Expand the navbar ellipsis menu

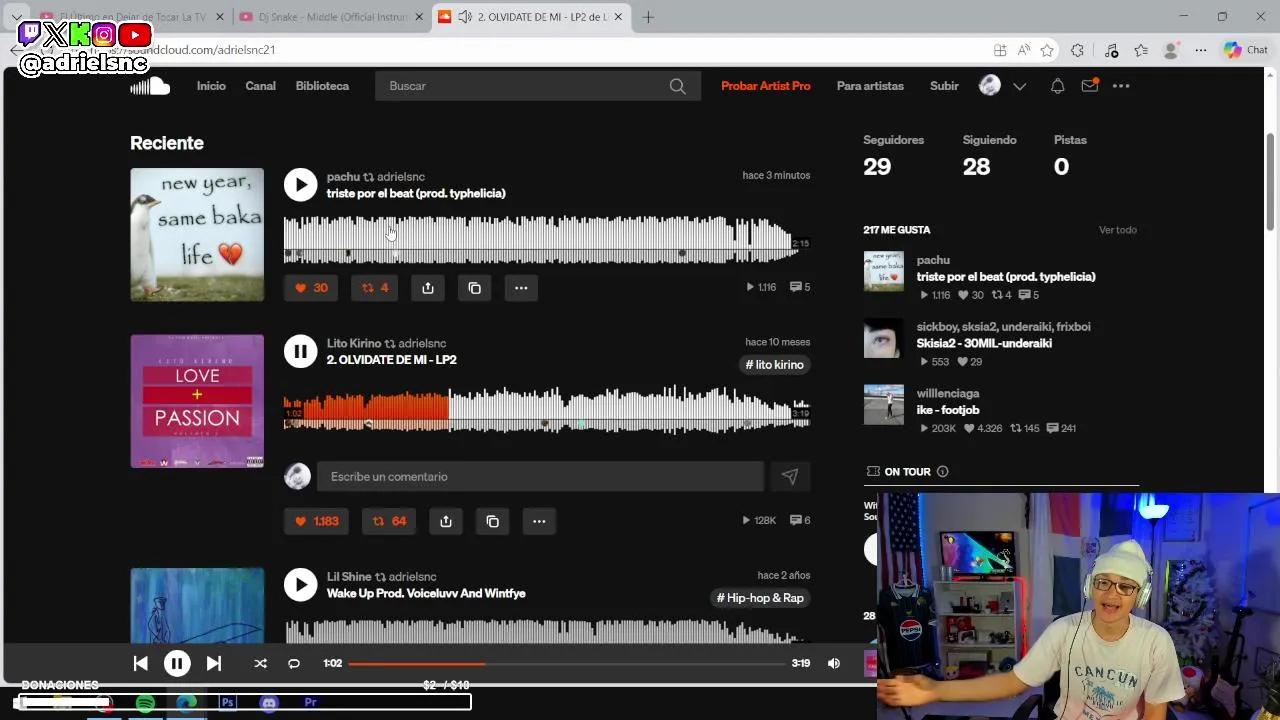(1120, 86)
